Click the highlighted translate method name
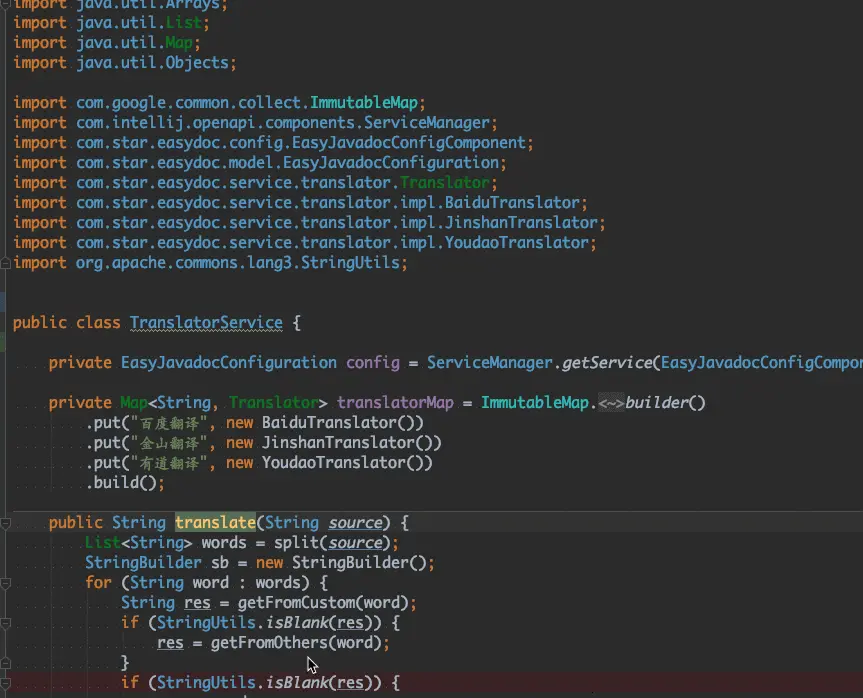 coord(215,522)
